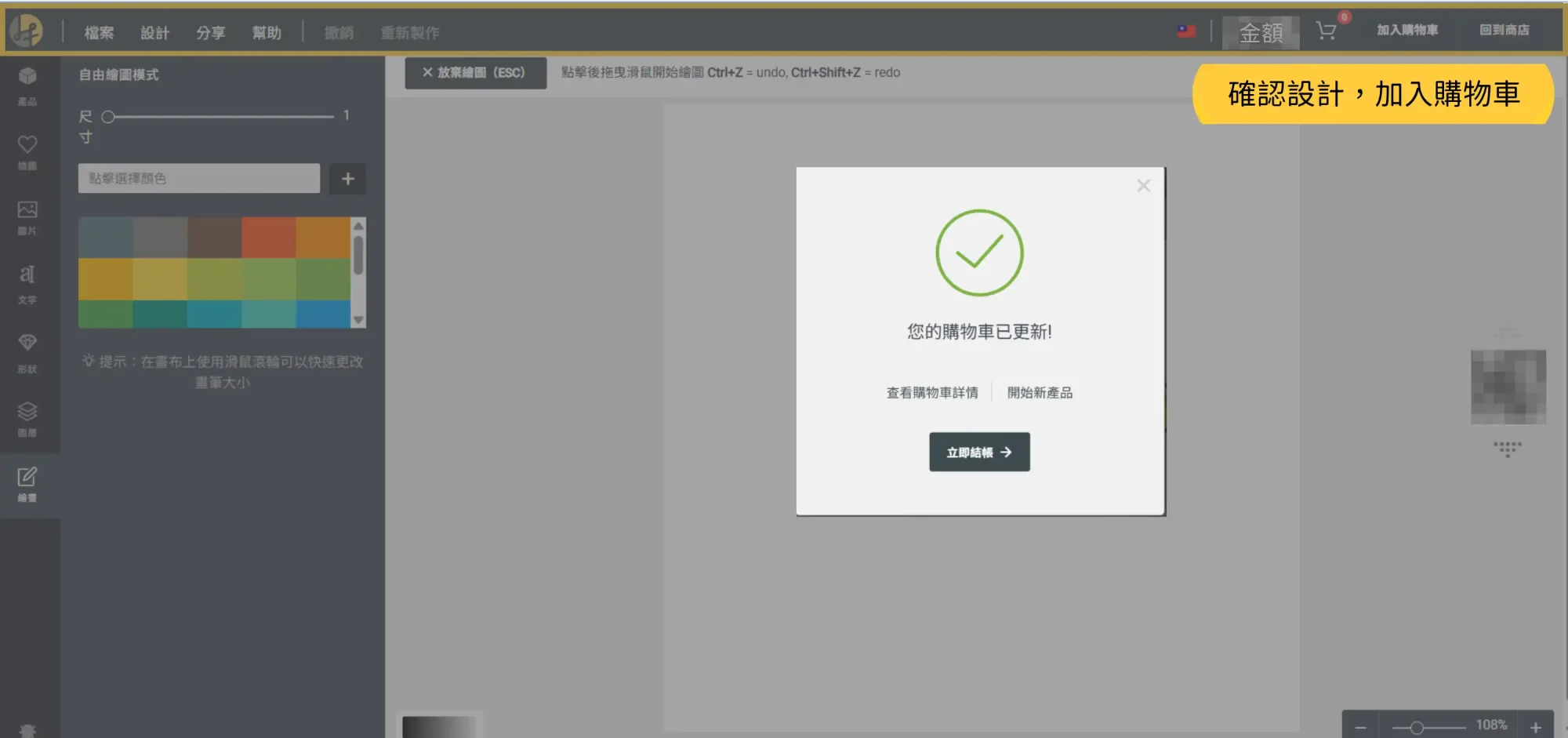Select the 繪畫 (Drawing) pencil icon
1568x738 pixels.
point(27,484)
